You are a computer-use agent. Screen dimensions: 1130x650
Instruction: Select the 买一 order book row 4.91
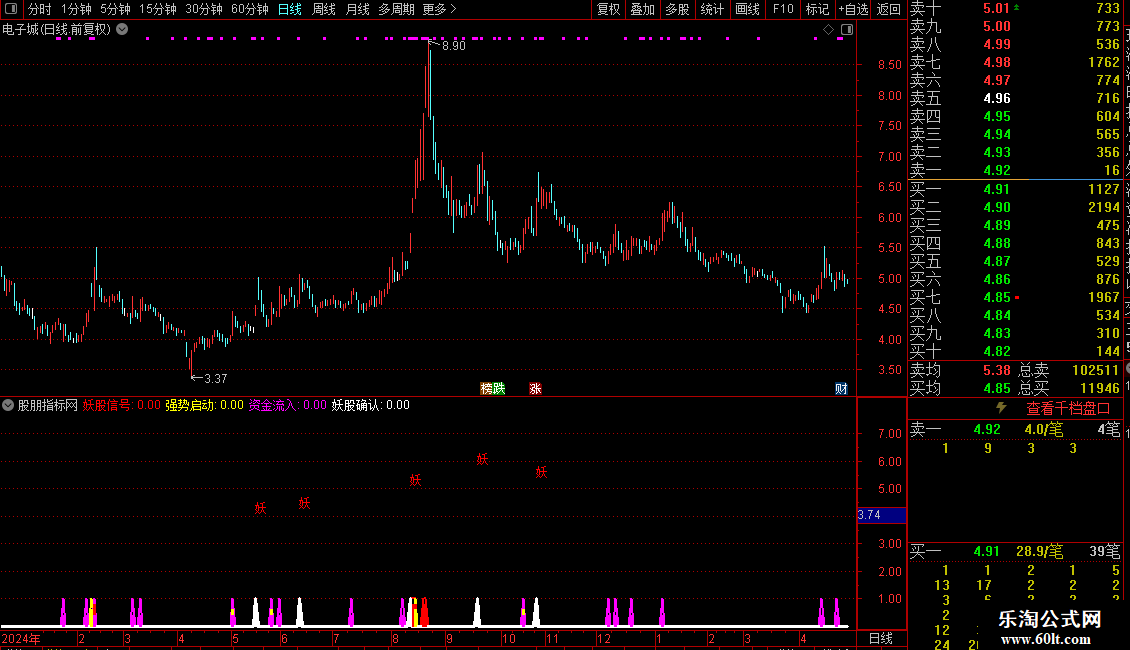1015,189
